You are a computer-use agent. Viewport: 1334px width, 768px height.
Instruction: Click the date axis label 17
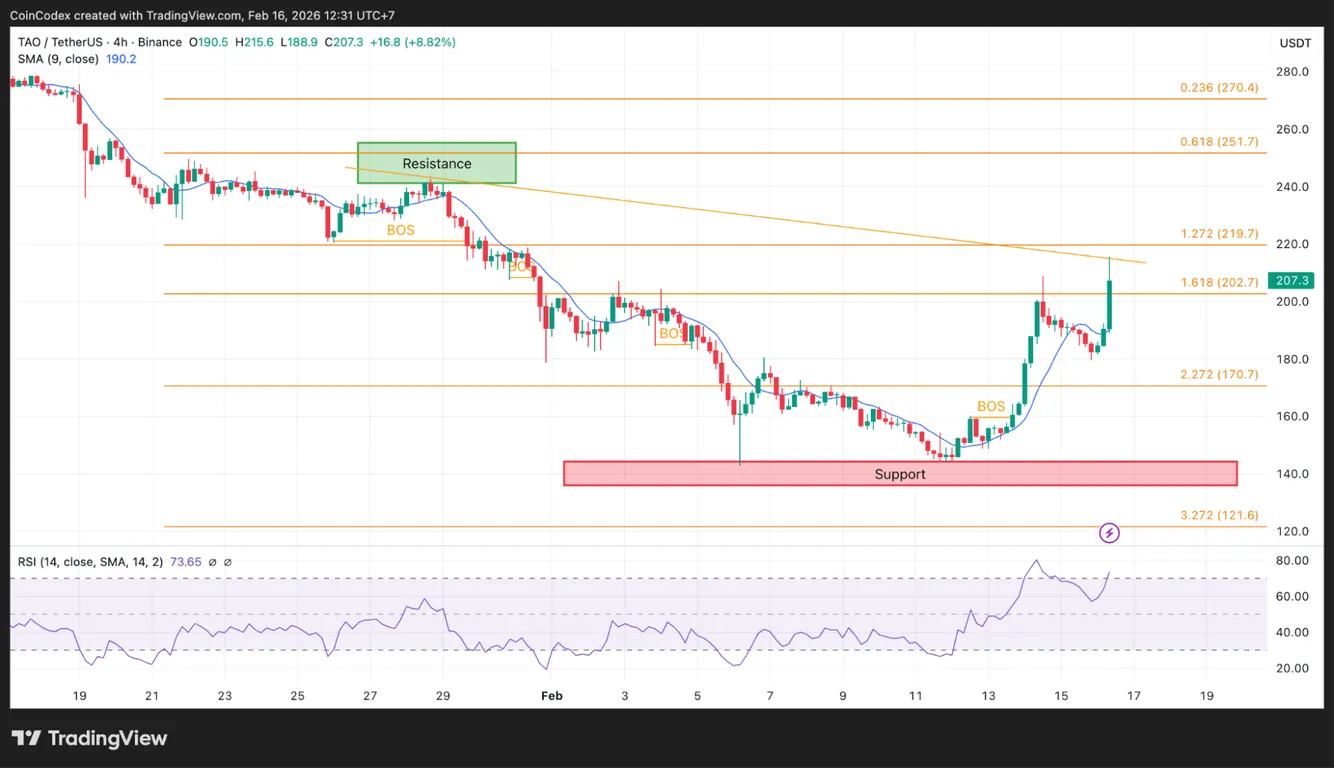click(x=1134, y=695)
